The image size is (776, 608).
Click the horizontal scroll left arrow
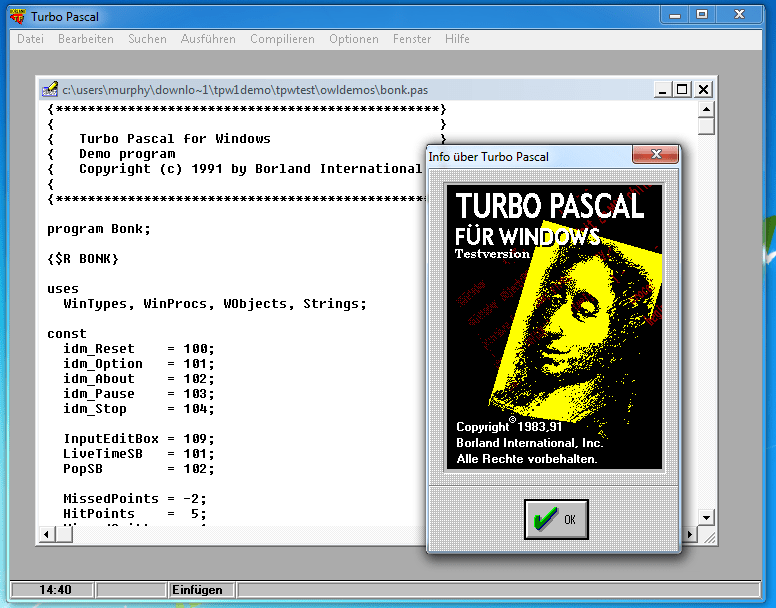[x=47, y=534]
